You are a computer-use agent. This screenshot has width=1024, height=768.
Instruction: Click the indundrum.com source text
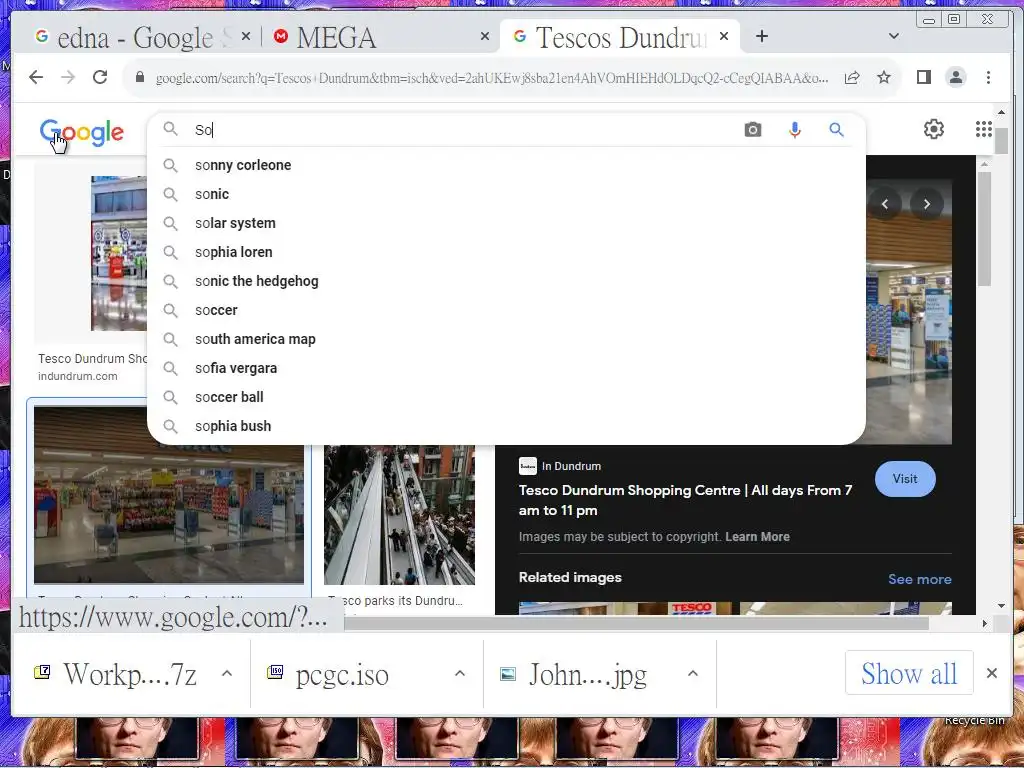coord(78,376)
